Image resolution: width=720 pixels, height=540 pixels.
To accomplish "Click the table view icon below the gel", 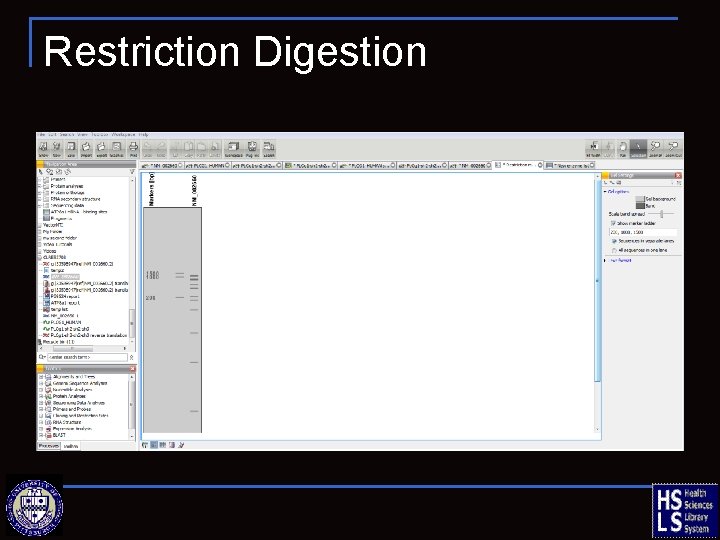I will (163, 445).
